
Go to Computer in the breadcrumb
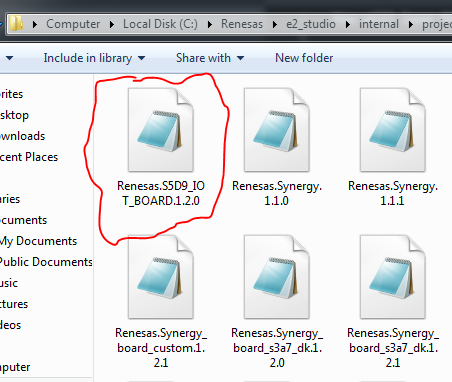(x=73, y=24)
